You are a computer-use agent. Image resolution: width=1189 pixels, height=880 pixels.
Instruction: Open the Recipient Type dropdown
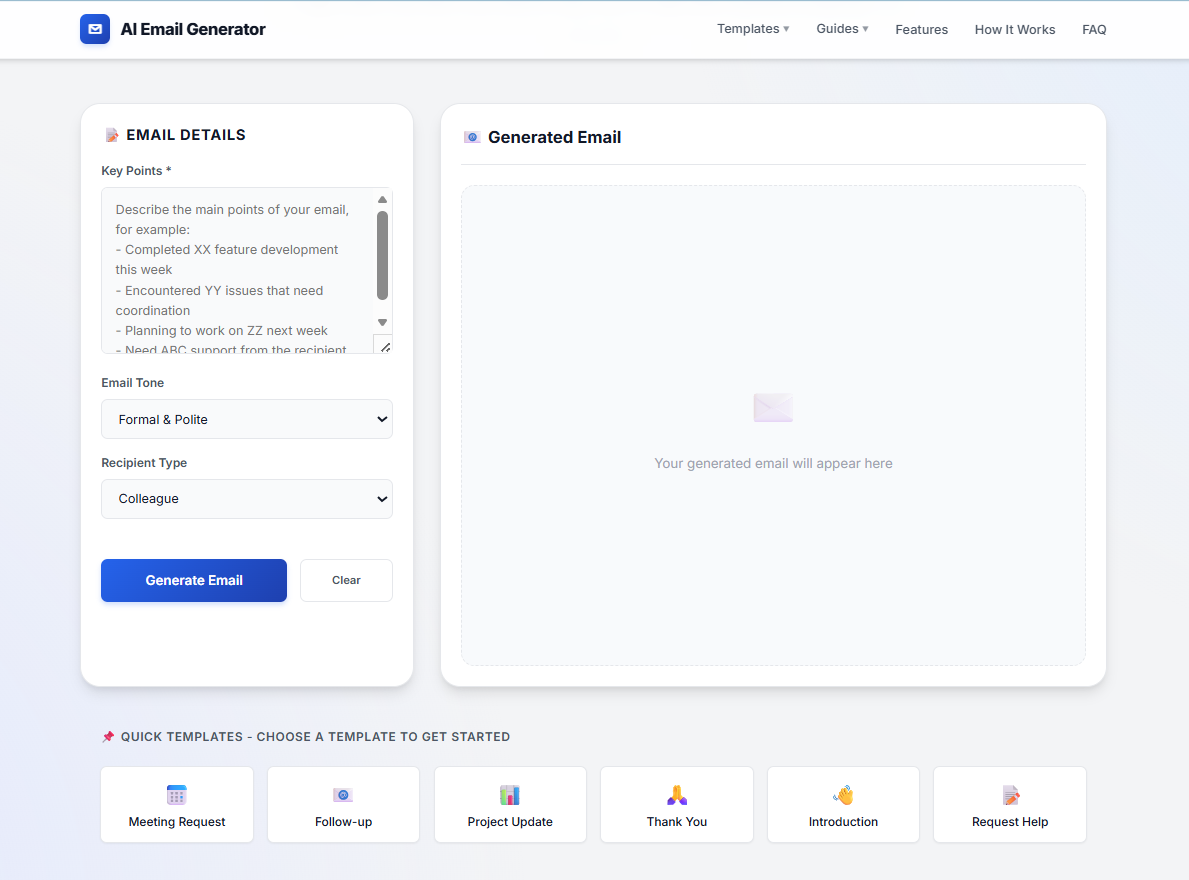click(x=246, y=499)
